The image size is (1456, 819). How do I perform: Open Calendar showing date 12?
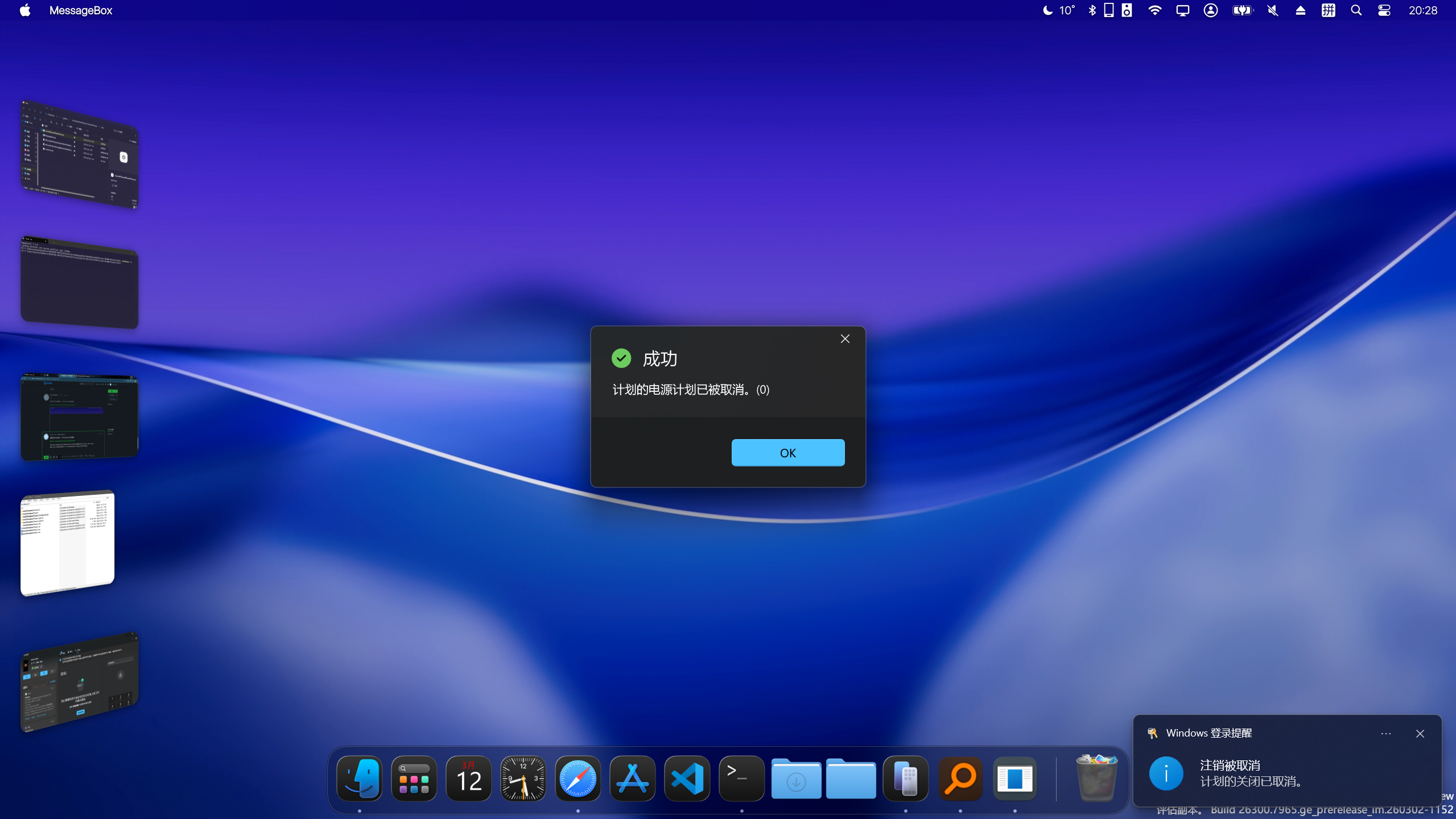468,778
